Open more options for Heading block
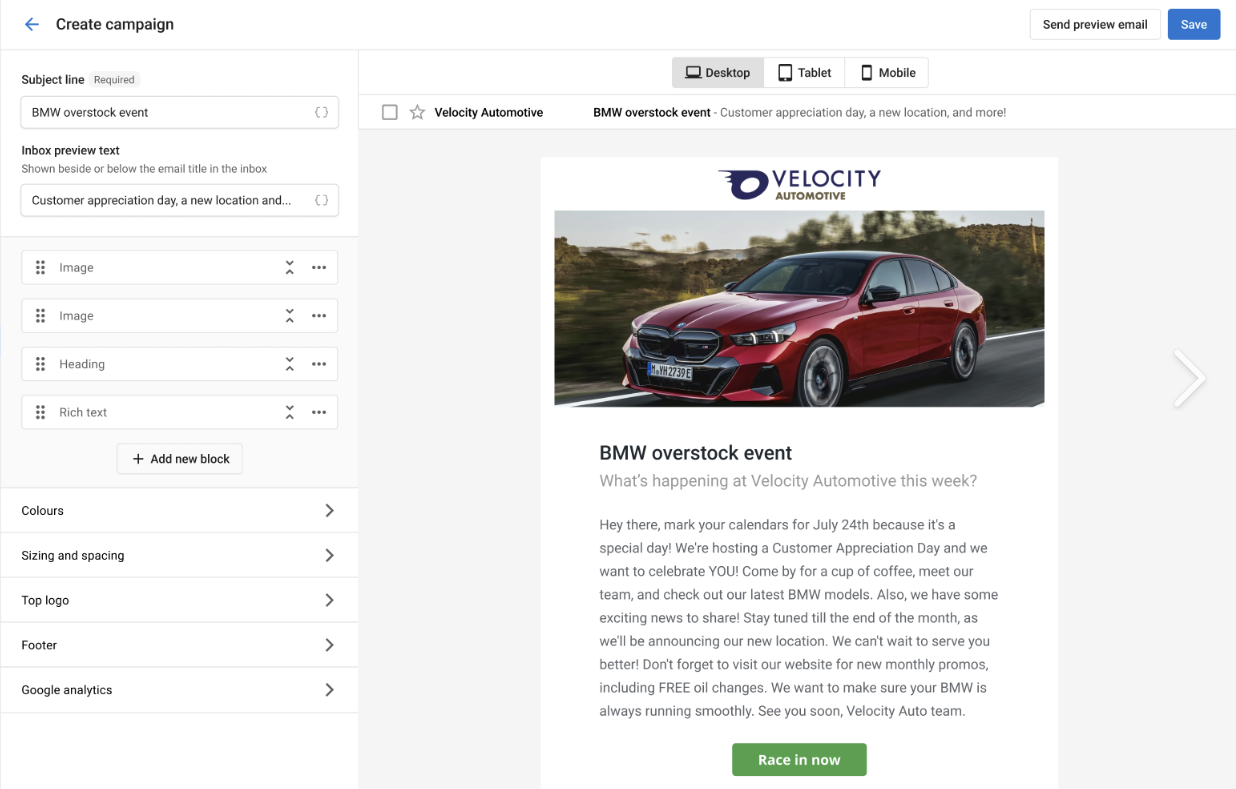This screenshot has width=1236, height=789. (x=319, y=364)
